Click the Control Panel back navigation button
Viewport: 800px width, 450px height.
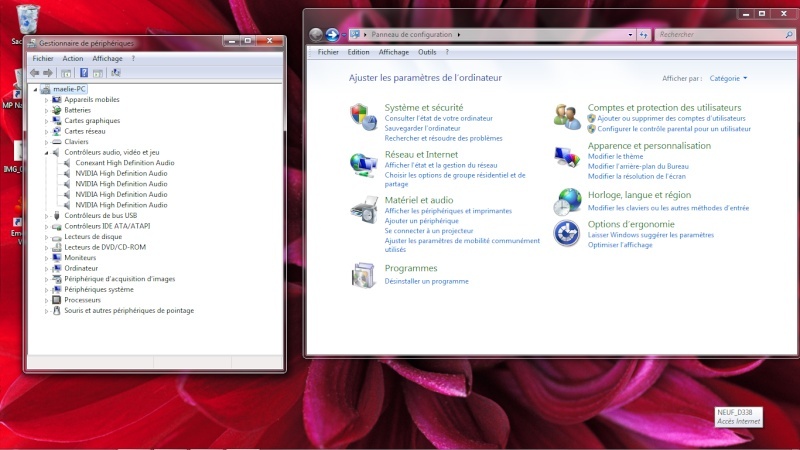click(x=316, y=34)
